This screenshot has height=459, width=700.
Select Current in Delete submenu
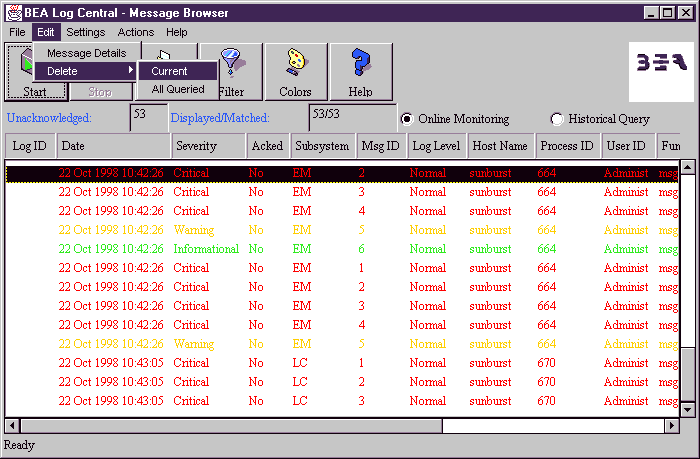click(178, 71)
